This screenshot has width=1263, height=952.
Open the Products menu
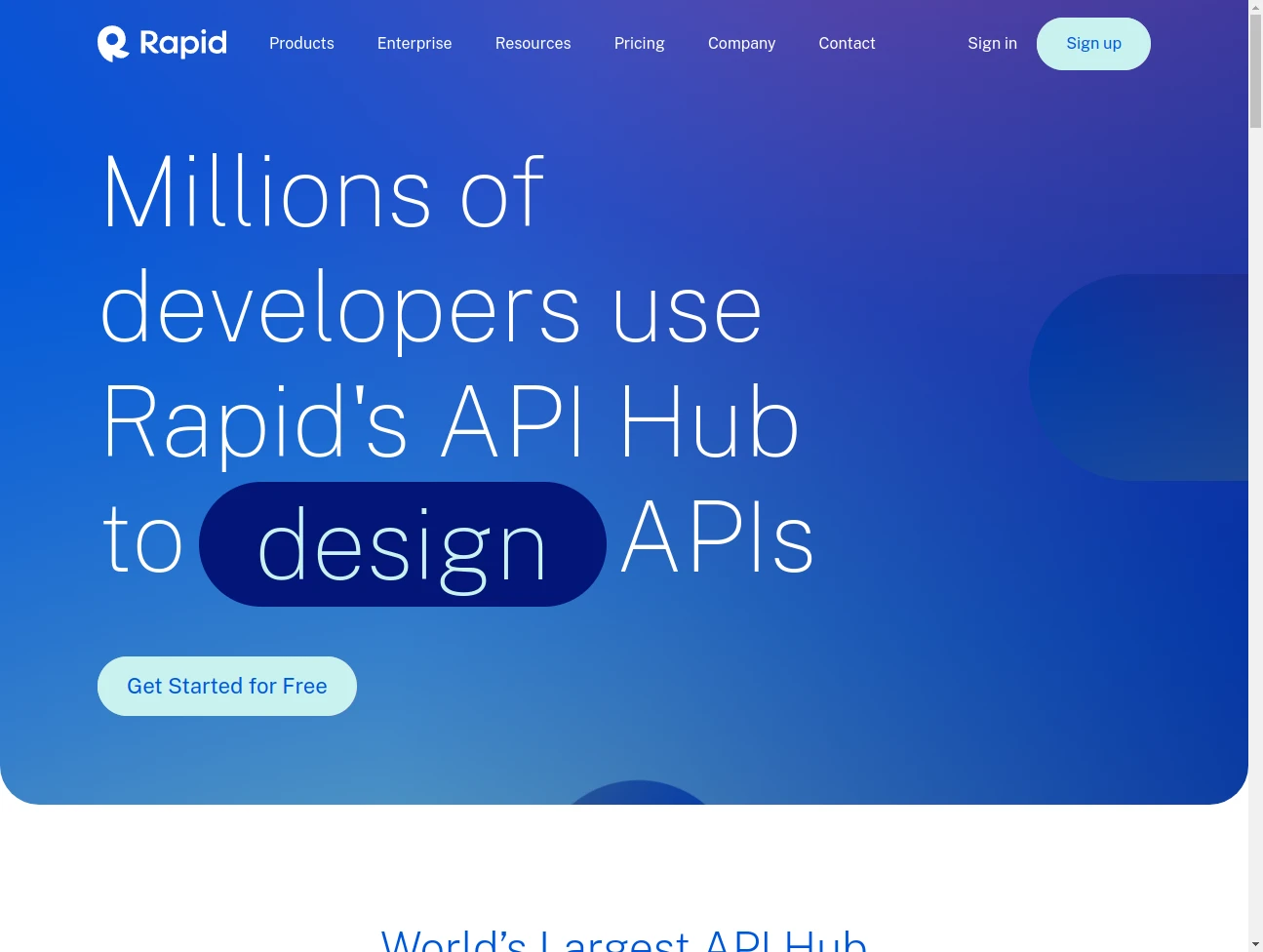pos(301,43)
